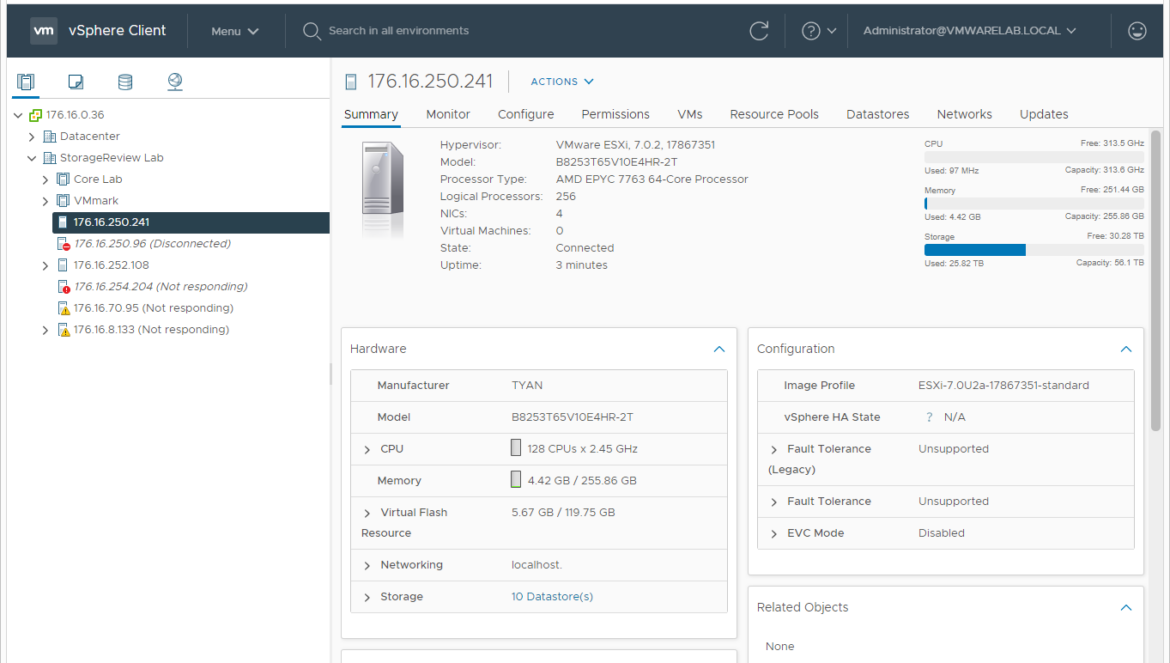Open the Administrator@VMWARELAB.LOCAL user menu
The width and height of the screenshot is (1170, 663).
point(969,31)
